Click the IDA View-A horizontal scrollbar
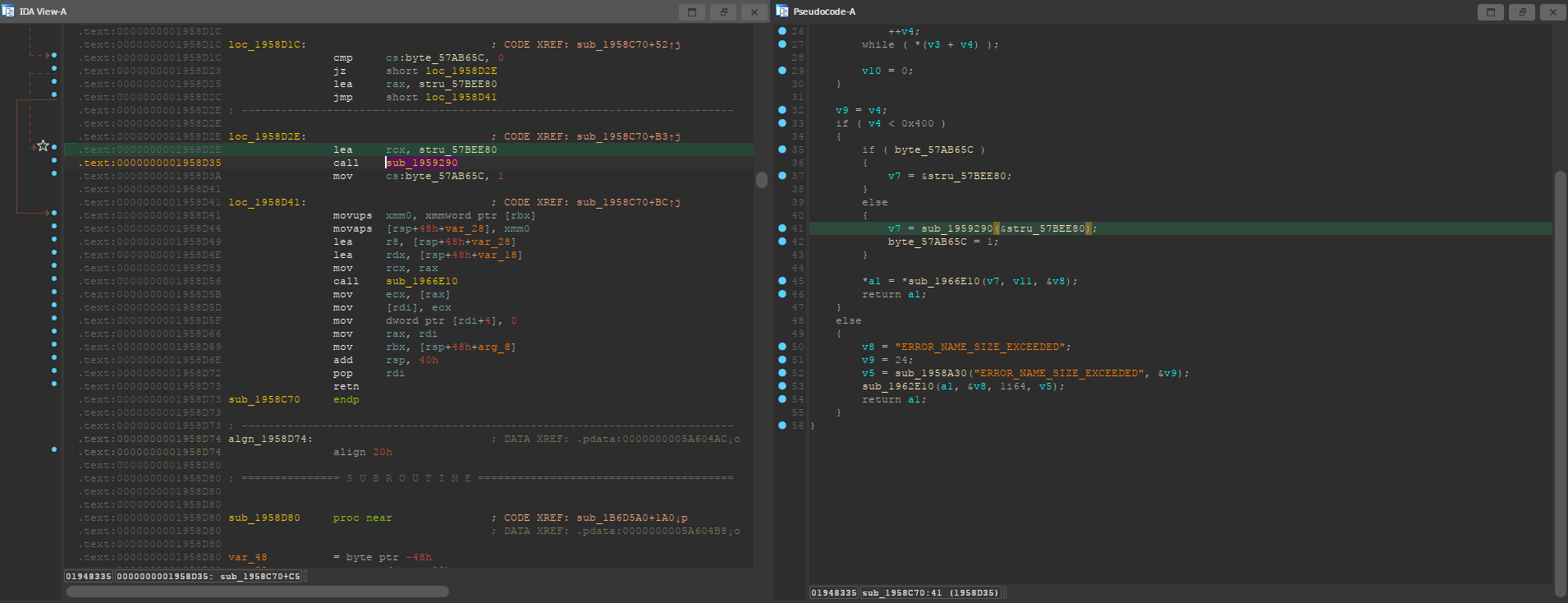Viewport: 1568px width, 603px height. (257, 591)
